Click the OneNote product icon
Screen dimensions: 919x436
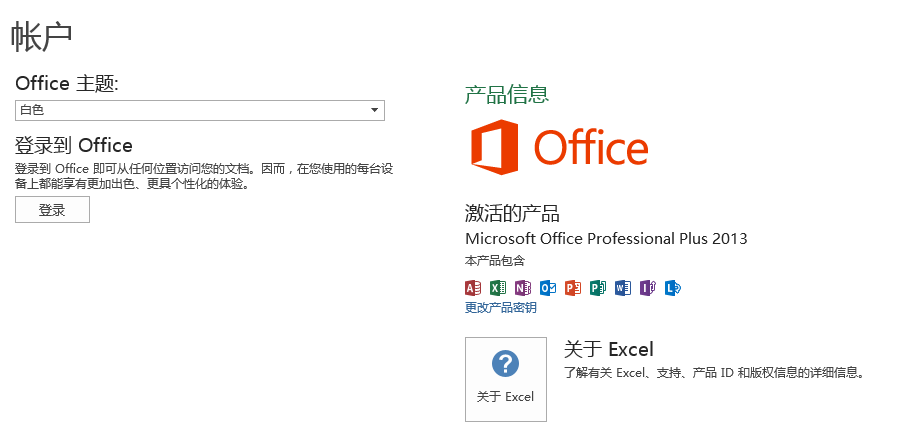[523, 288]
